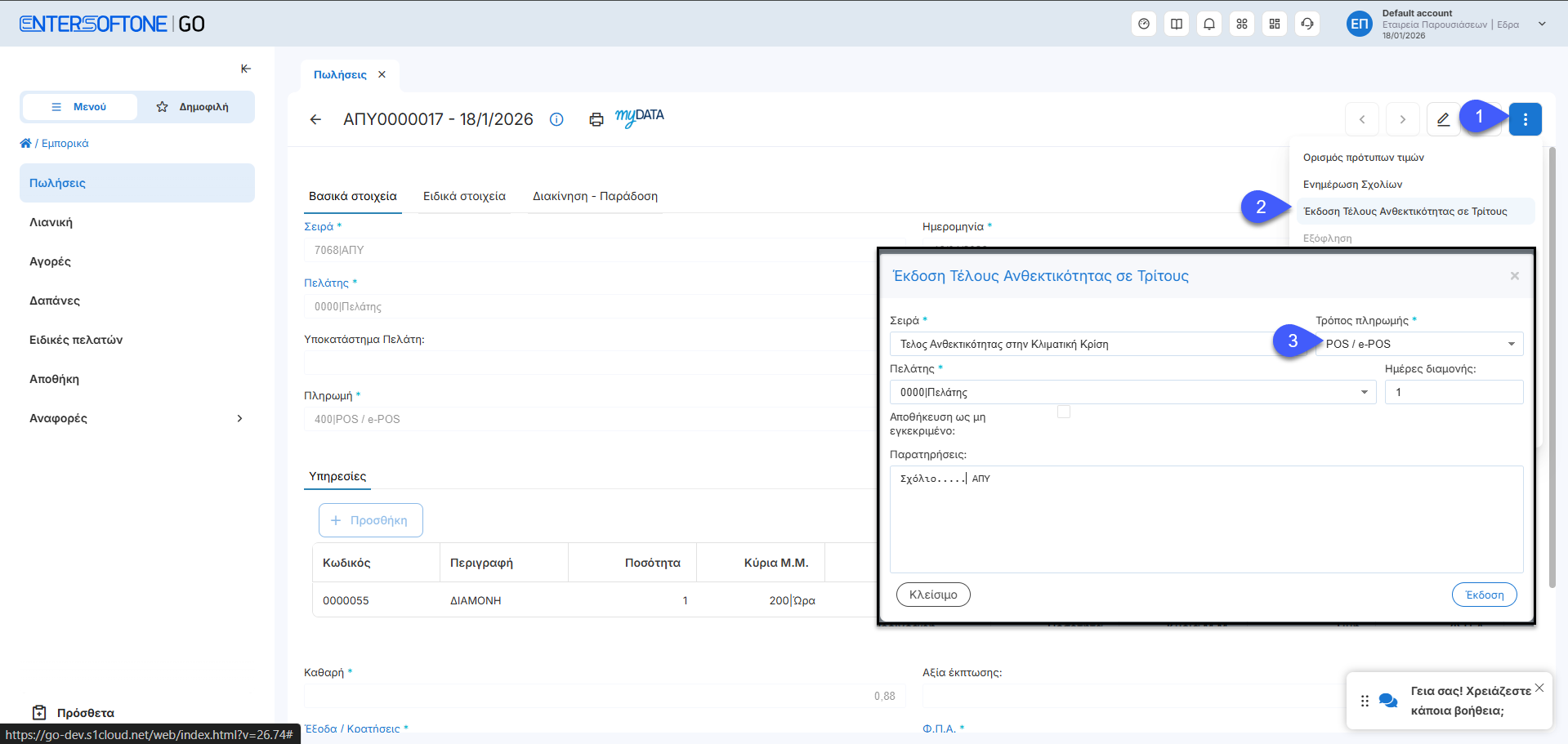
Task: Select 'Ενημέρωση Σχολίων' menu entry
Action: [1352, 185]
